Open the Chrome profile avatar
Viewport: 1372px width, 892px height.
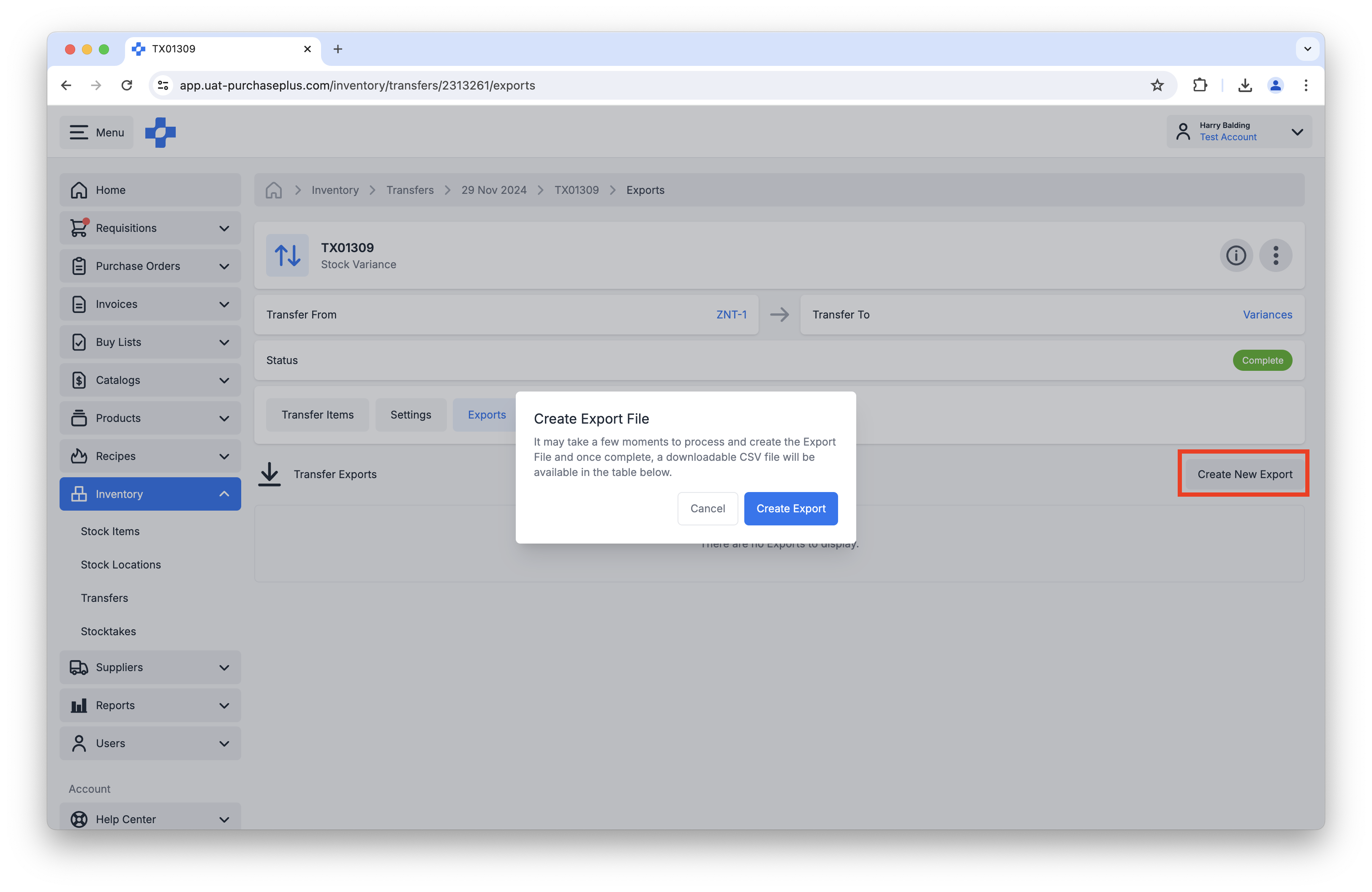pos(1275,85)
